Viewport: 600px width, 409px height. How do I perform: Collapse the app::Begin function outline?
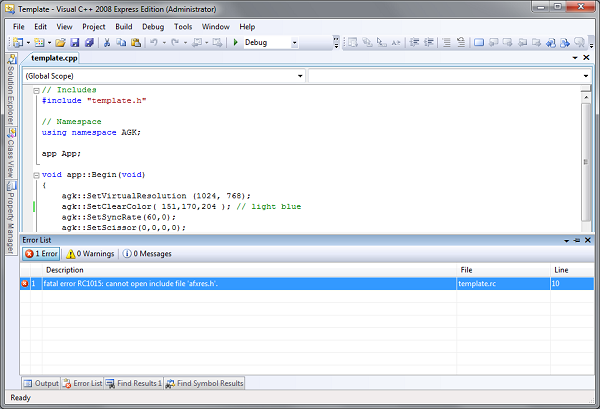point(35,174)
